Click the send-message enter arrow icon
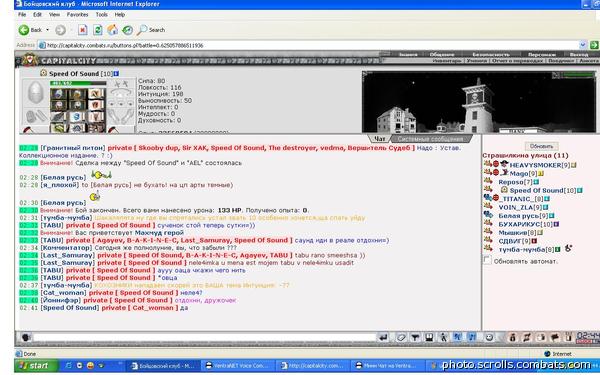600x375 pixels. click(383, 338)
